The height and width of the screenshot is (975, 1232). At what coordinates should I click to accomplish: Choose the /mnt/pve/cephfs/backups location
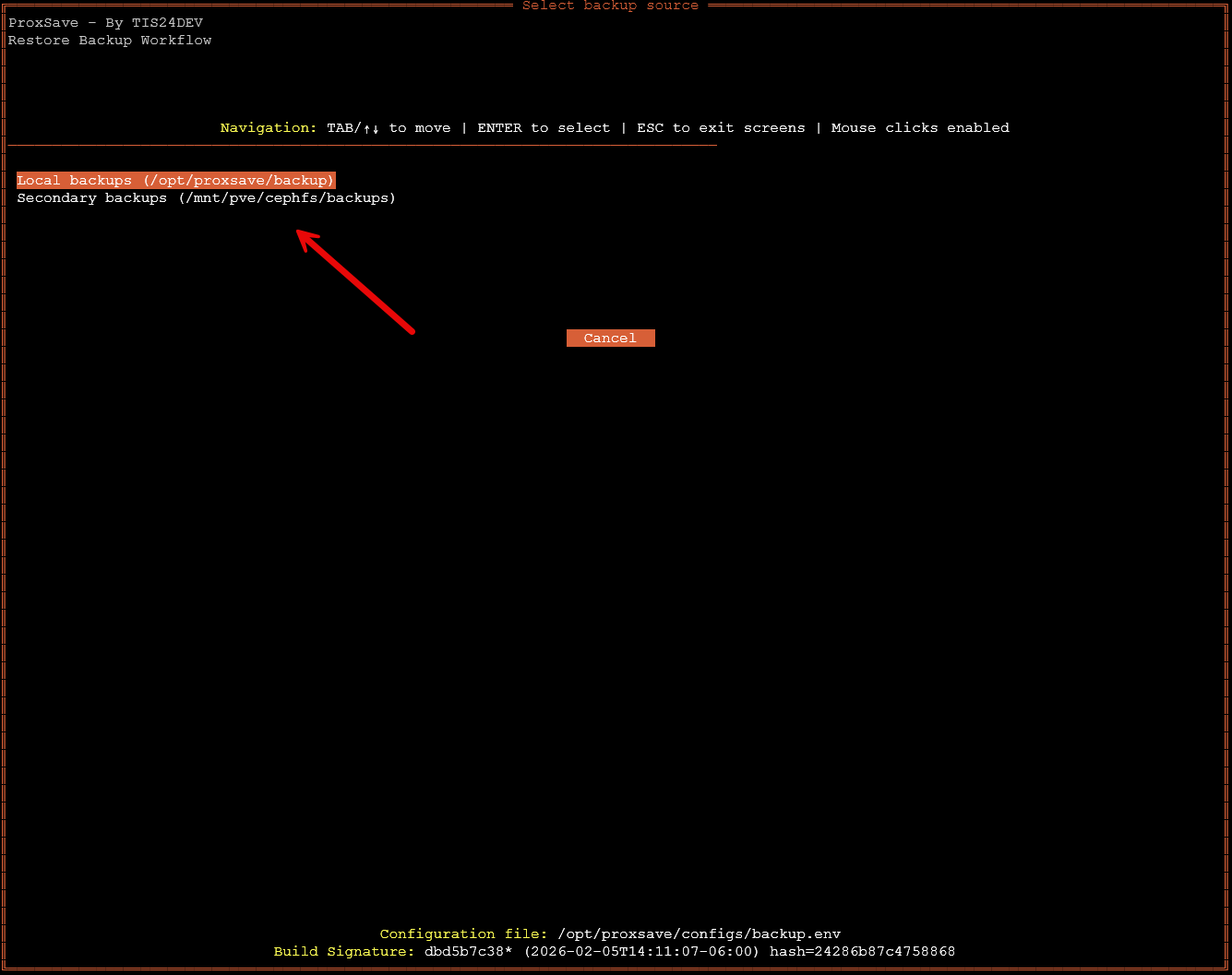(287, 197)
